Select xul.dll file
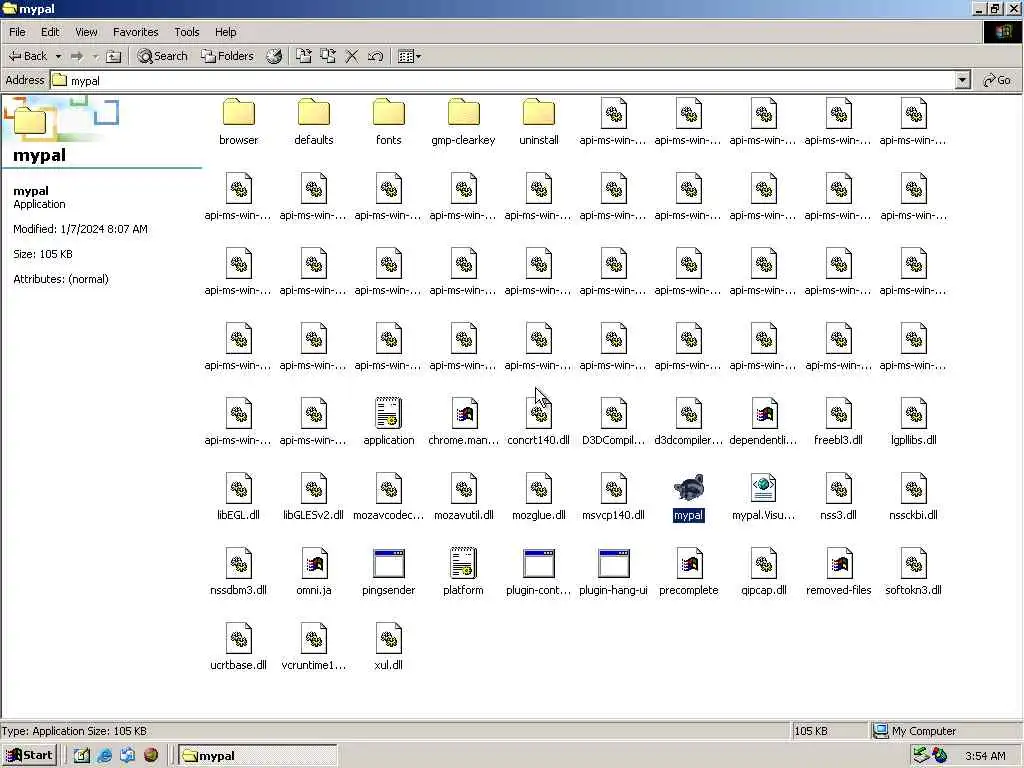Viewport: 1024px width, 768px height. click(x=389, y=647)
